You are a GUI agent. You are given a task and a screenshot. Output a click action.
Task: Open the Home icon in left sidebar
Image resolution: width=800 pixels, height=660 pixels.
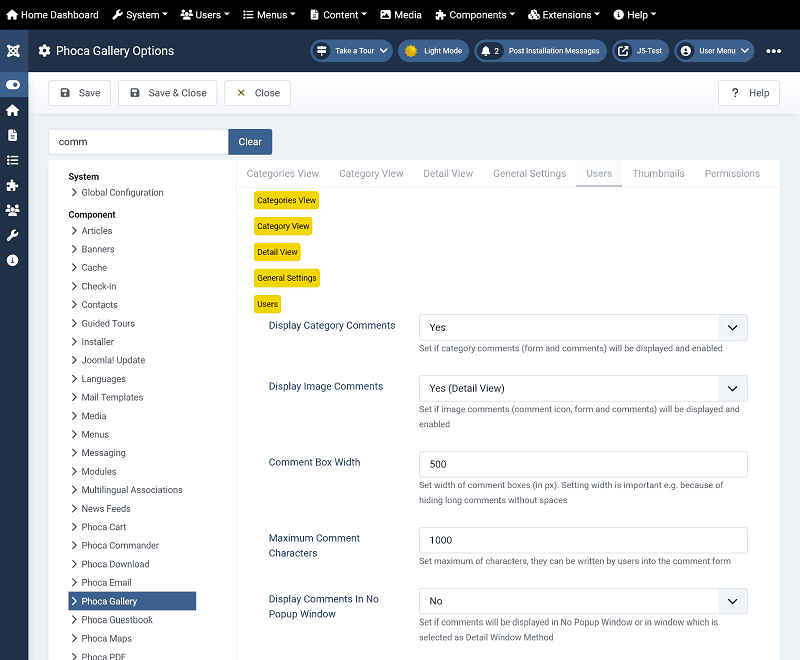tap(13, 110)
